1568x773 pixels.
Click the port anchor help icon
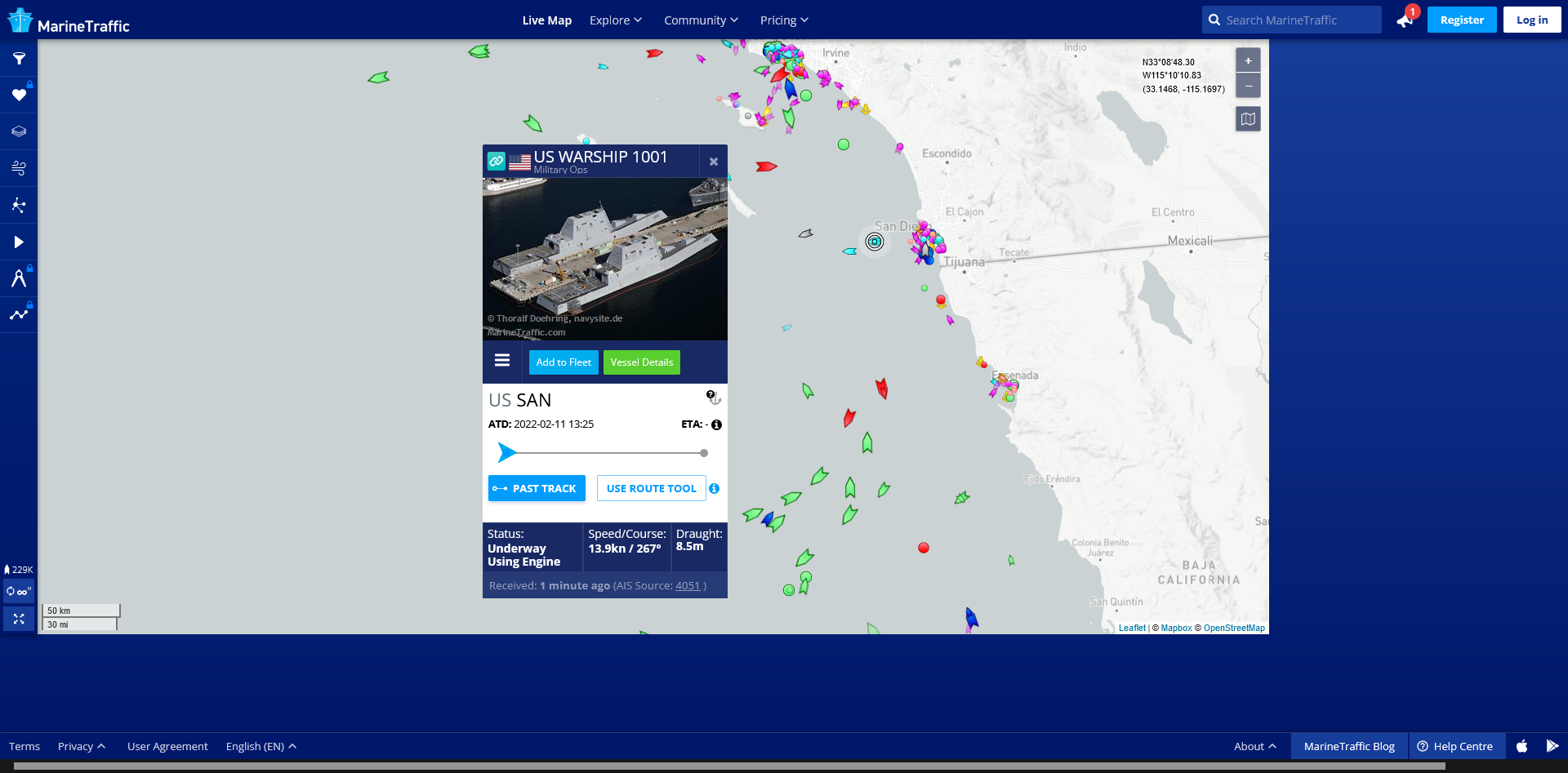[x=713, y=398]
